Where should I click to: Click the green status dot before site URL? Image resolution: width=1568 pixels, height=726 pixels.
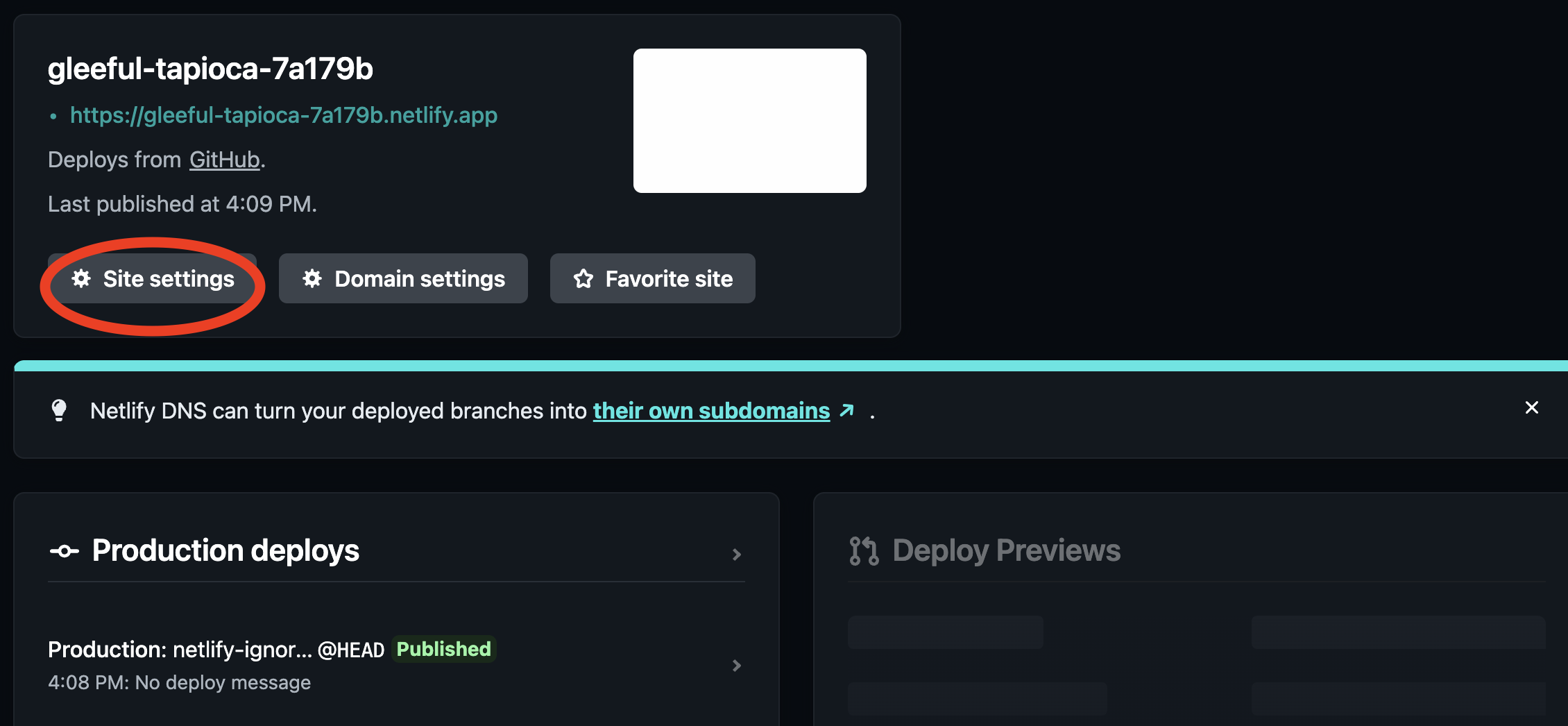click(53, 117)
